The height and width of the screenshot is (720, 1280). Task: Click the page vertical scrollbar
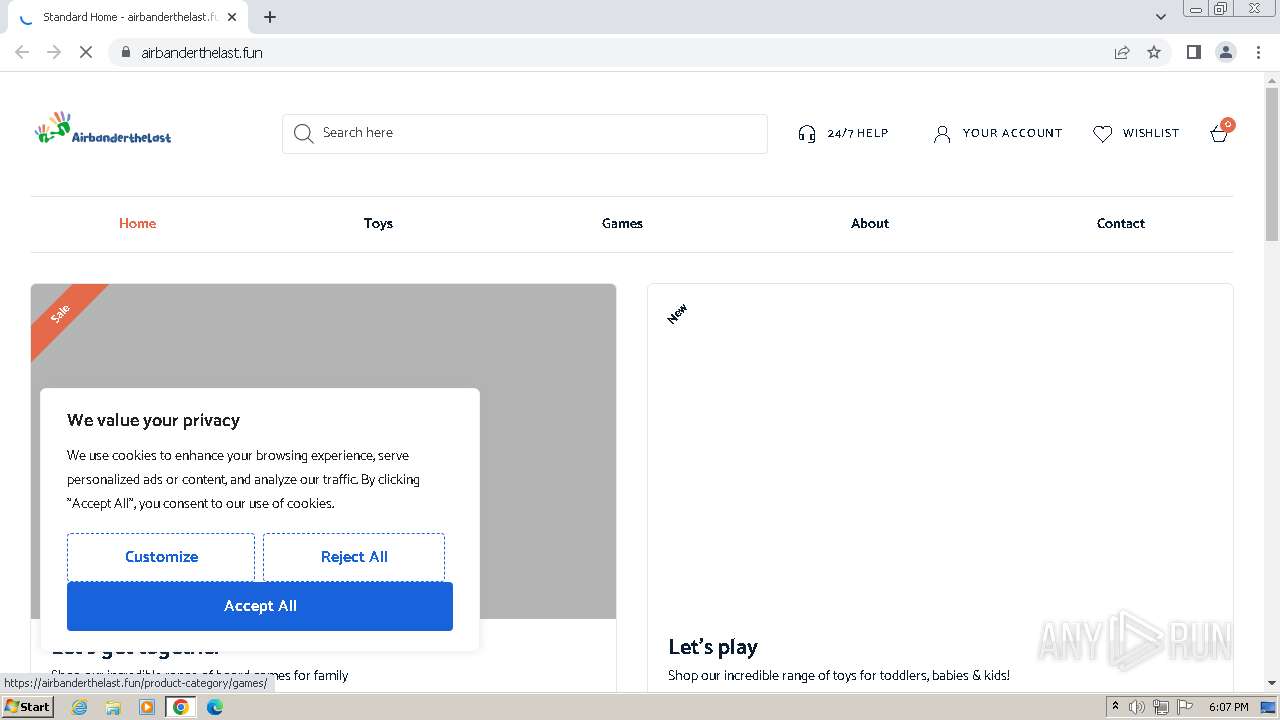(1272, 165)
